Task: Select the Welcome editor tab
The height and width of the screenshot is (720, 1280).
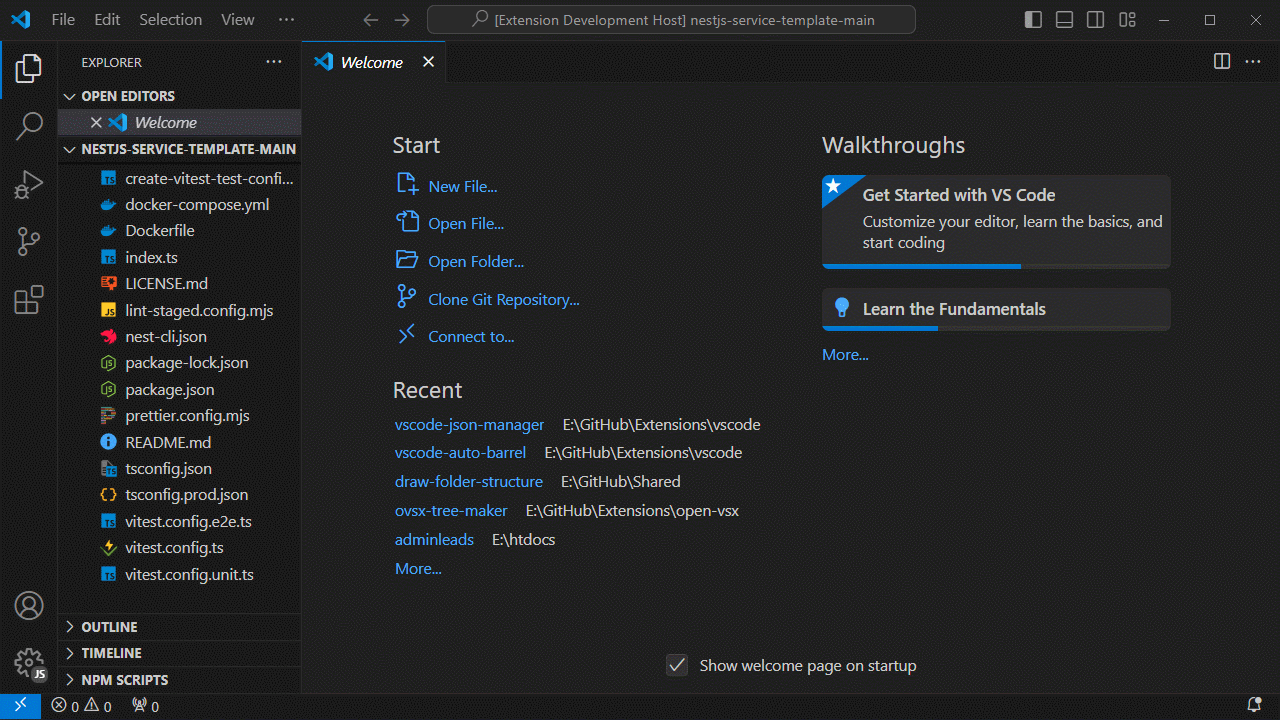Action: (x=374, y=62)
